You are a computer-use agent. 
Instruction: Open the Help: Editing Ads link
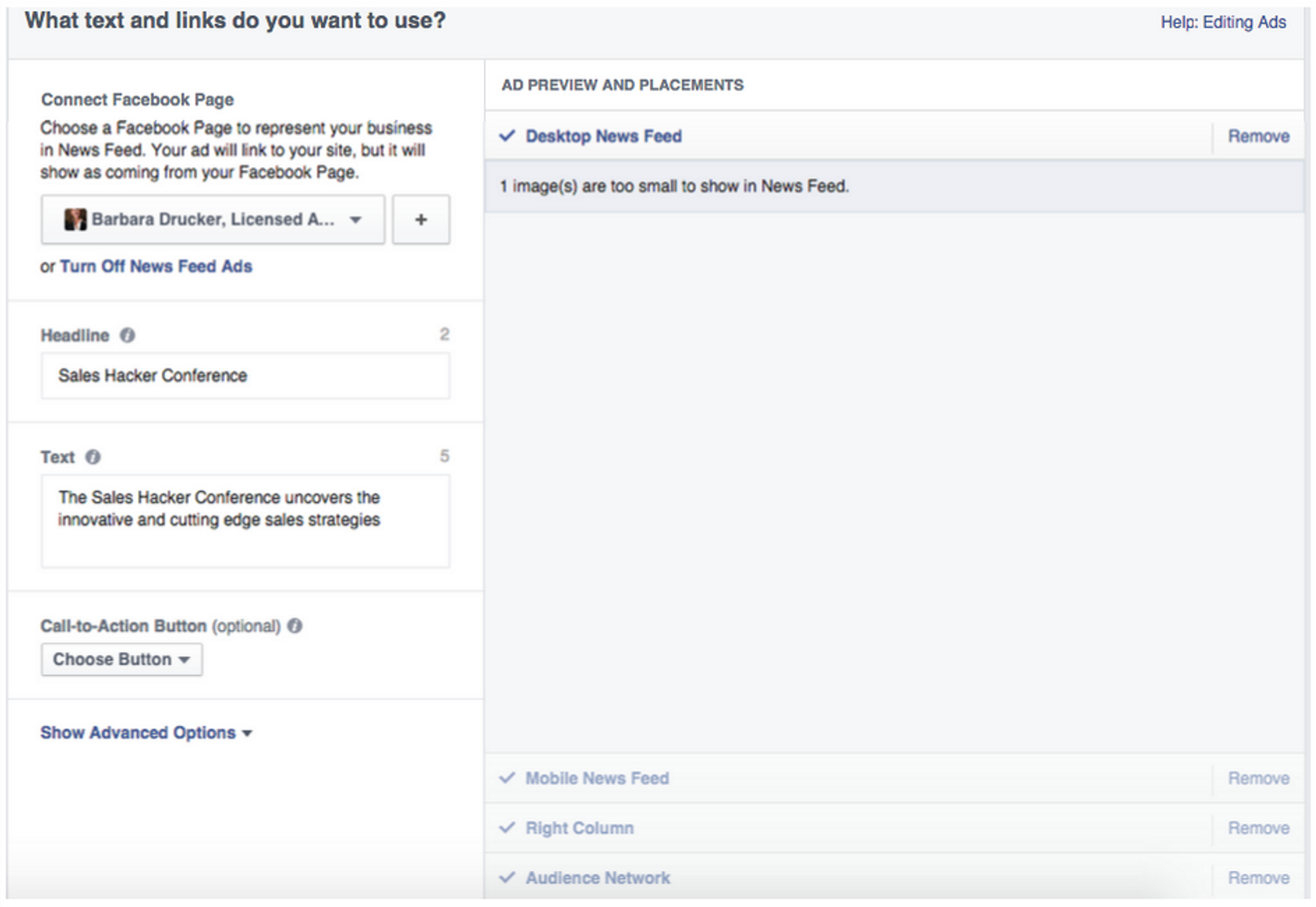pos(1223,22)
